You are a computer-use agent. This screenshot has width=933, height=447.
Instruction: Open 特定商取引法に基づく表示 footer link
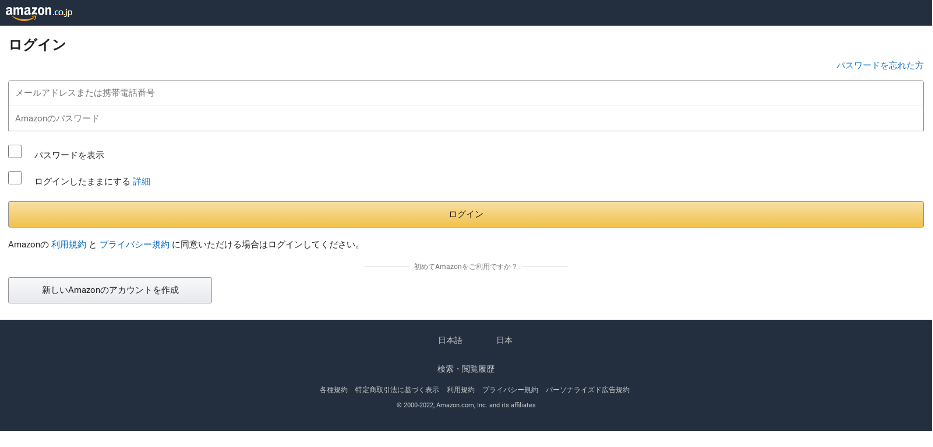397,390
